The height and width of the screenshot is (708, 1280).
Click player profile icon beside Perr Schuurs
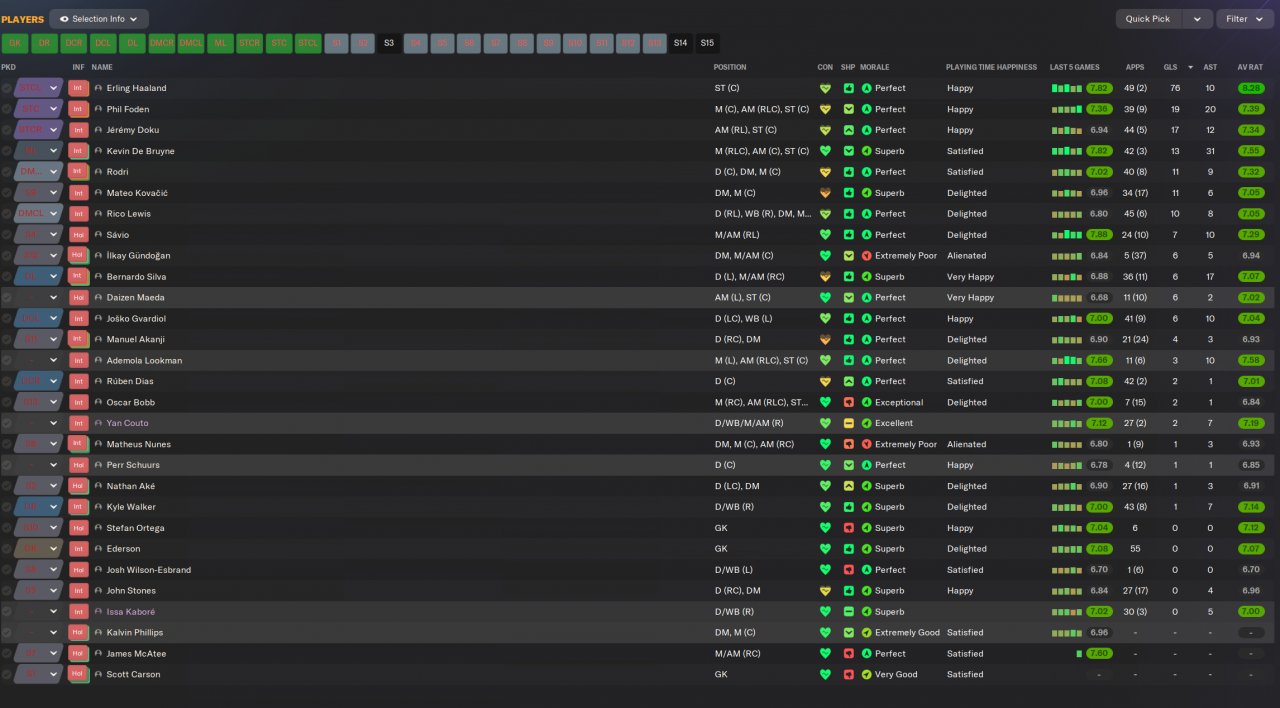(x=98, y=465)
